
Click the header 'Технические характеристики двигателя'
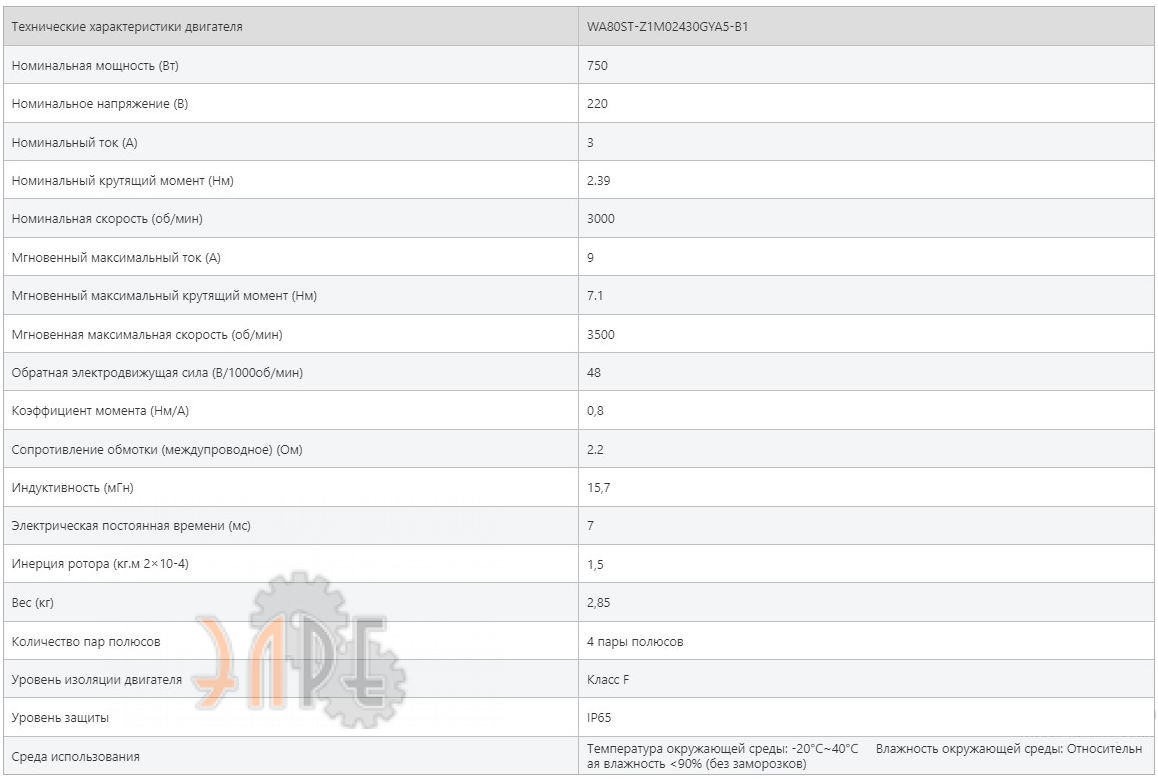pos(127,27)
